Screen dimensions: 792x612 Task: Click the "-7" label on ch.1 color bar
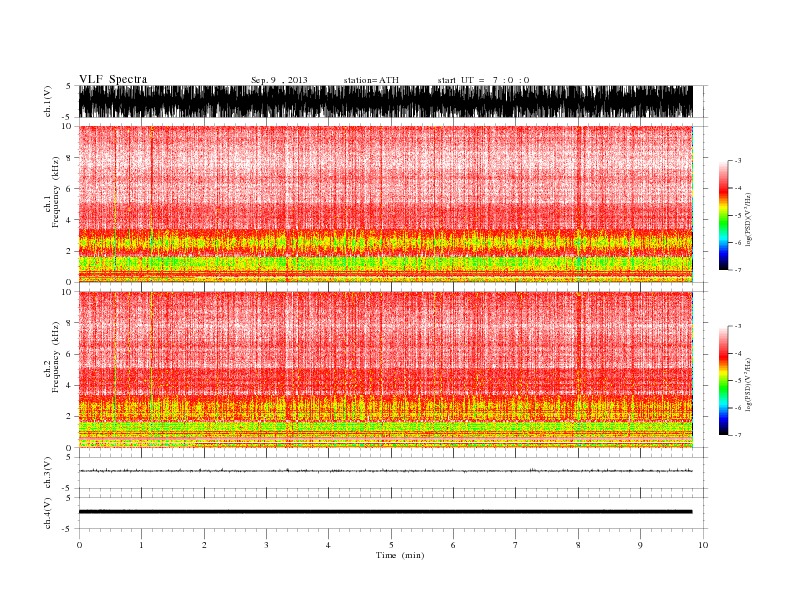pyautogui.click(x=738, y=270)
